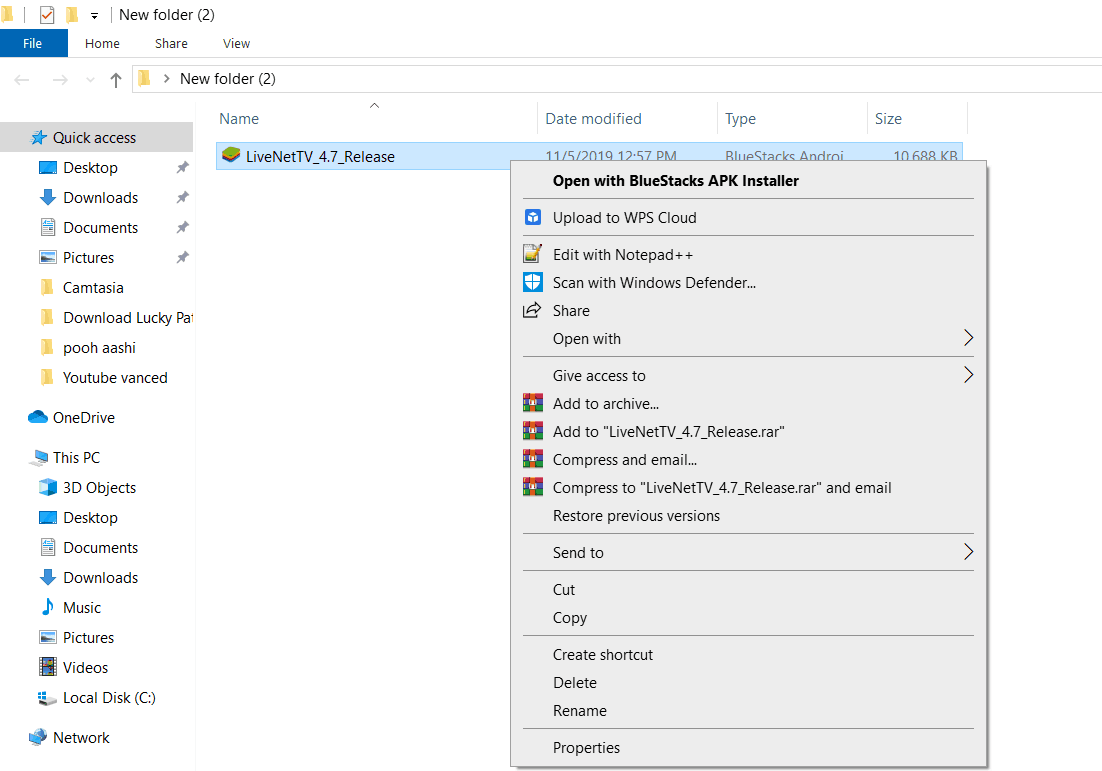Click the LiveNetTV APK file icon
This screenshot has width=1102, height=771.
click(231, 155)
